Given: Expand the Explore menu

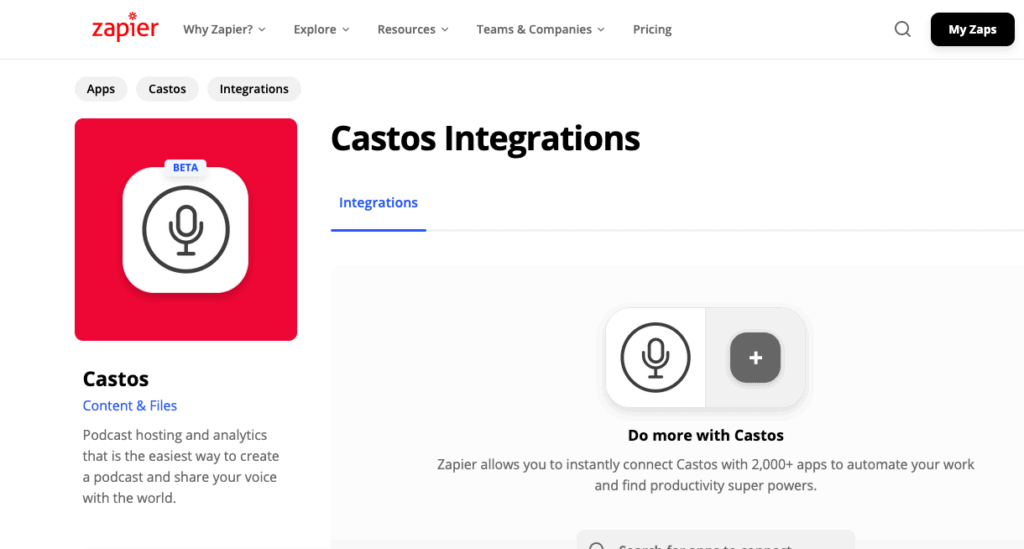Looking at the screenshot, I should click(x=321, y=29).
